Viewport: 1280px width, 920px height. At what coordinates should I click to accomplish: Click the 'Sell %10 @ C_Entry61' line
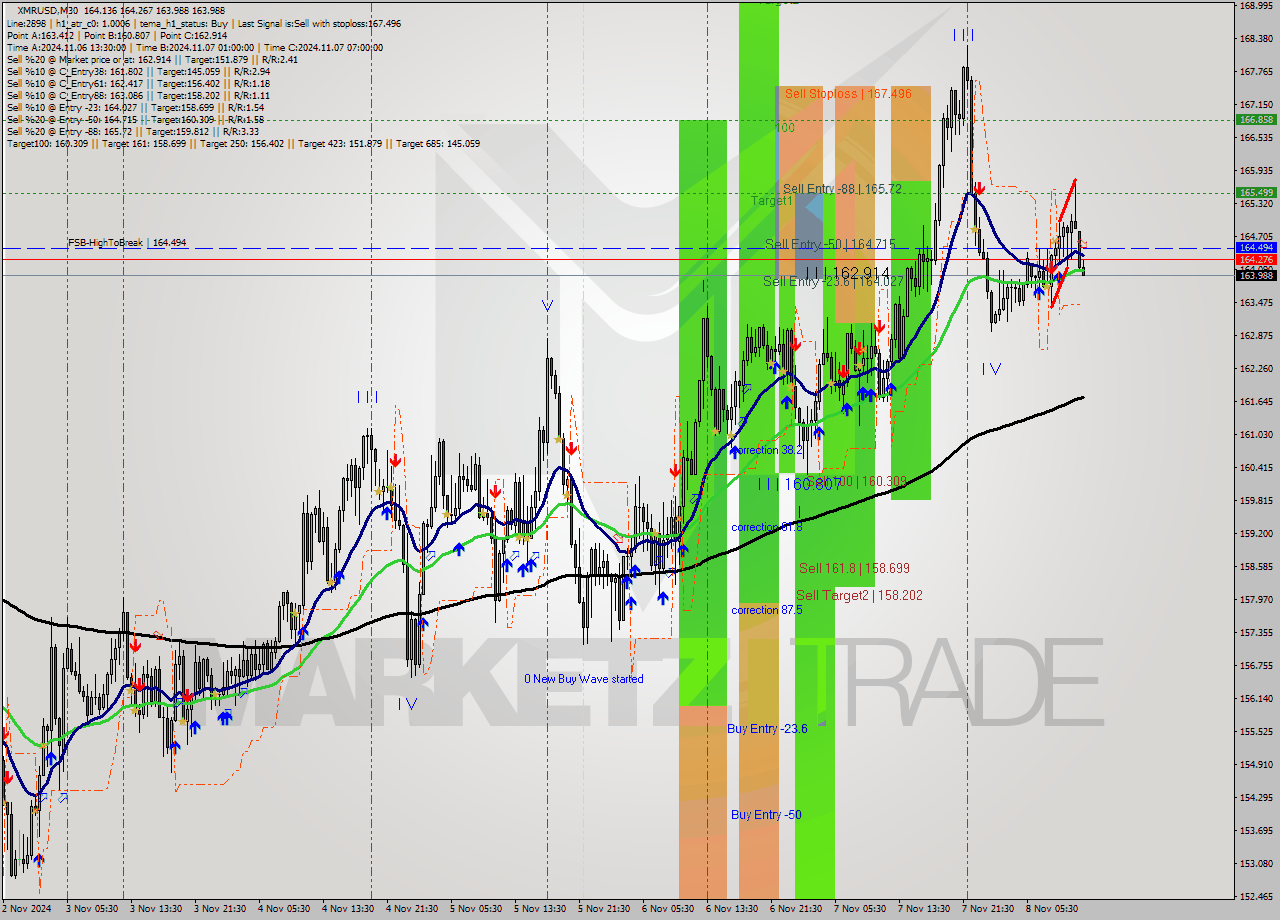pyautogui.click(x=138, y=83)
